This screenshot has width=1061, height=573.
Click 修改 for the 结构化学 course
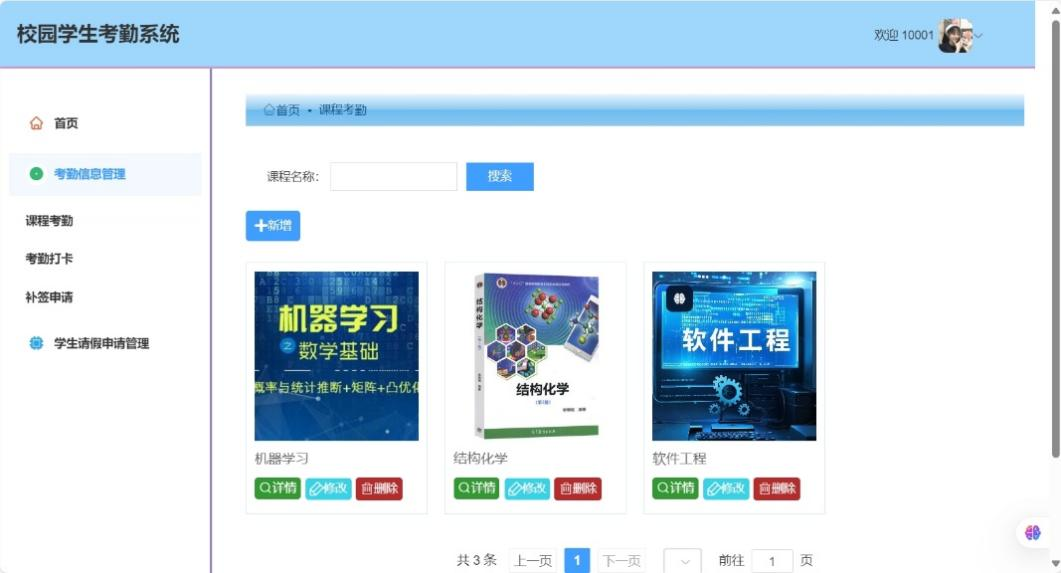(527, 488)
